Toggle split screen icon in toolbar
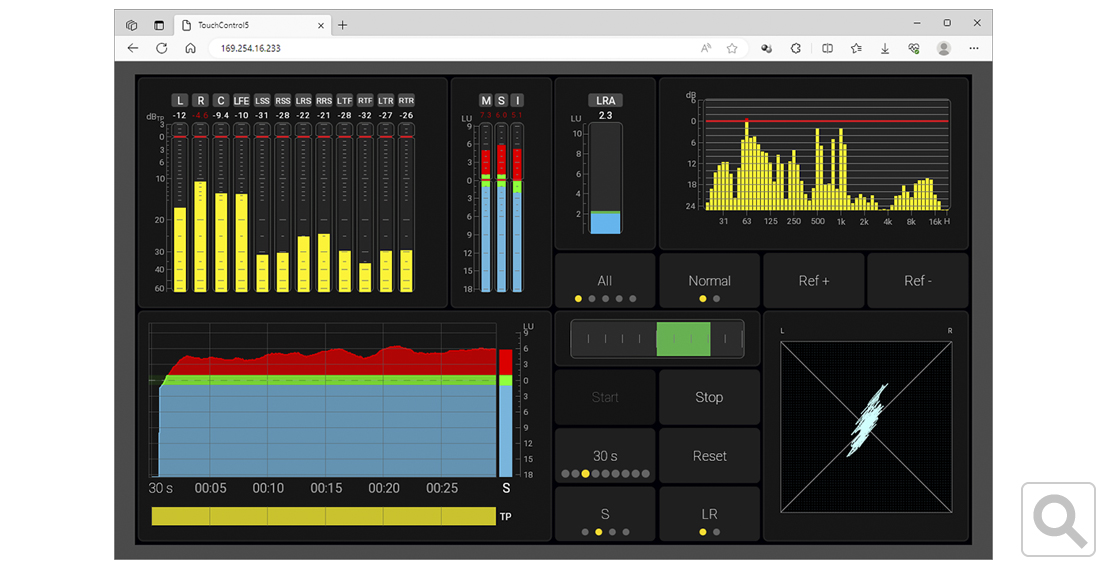This screenshot has width=1110, height=570. [827, 48]
